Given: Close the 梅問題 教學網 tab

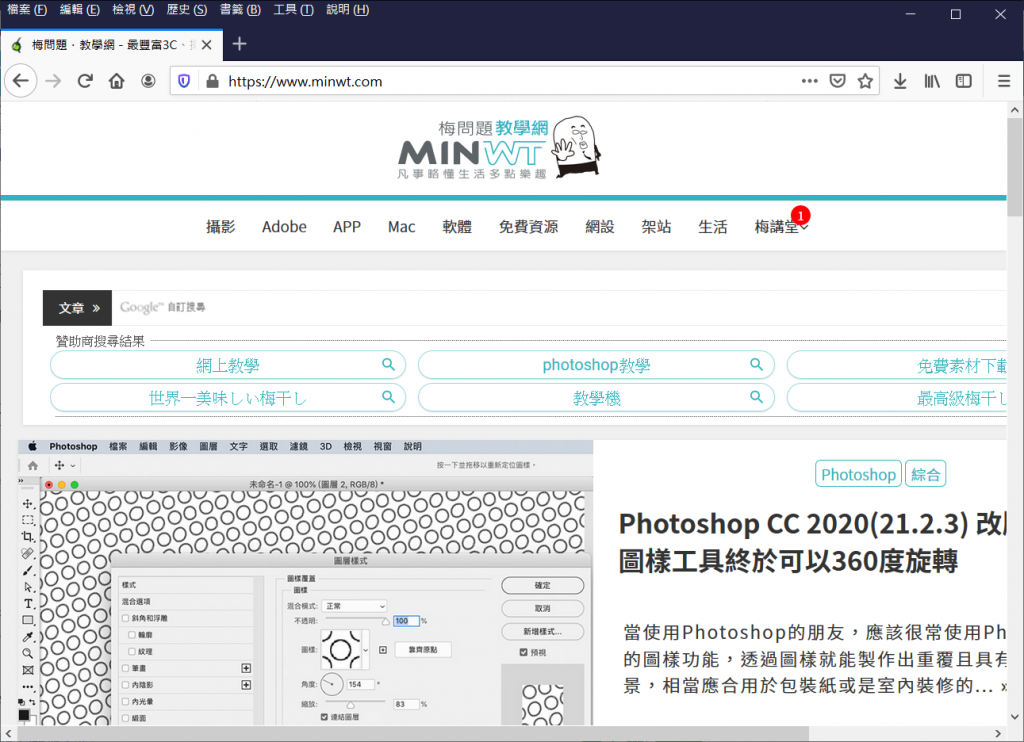Looking at the screenshot, I should click(x=206, y=44).
